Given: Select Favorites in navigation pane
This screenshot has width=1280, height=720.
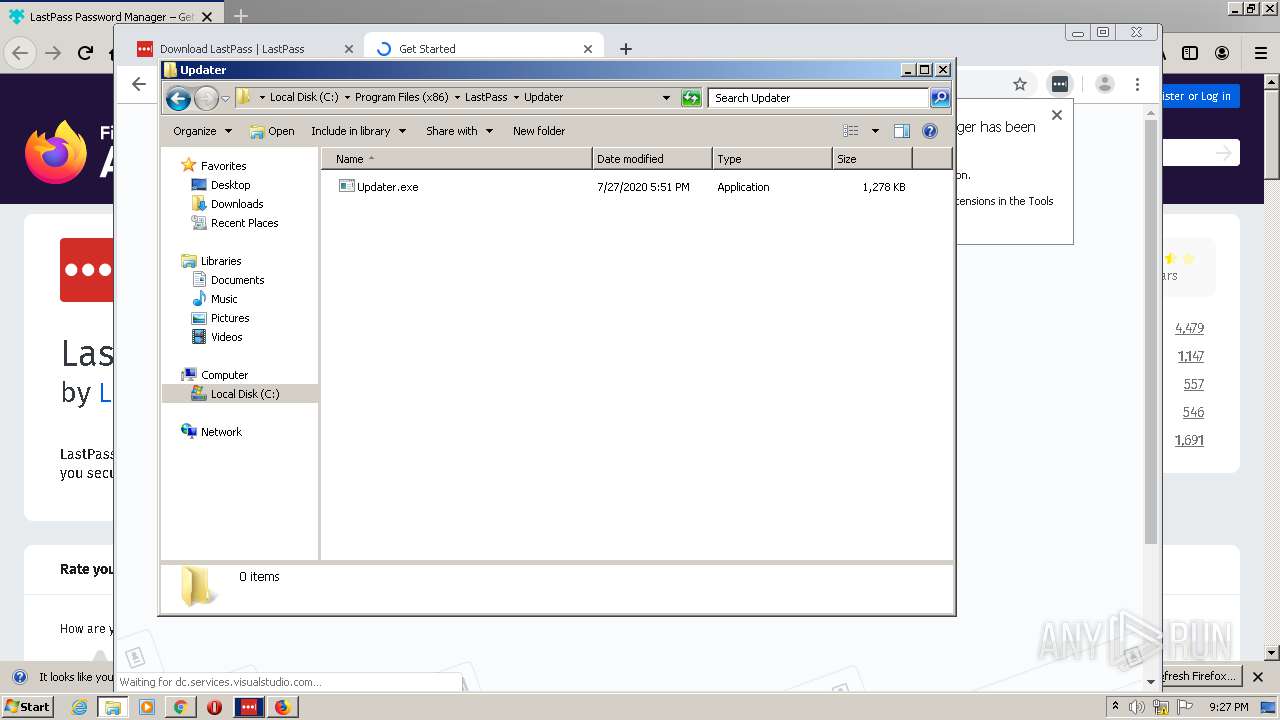Looking at the screenshot, I should 223,166.
